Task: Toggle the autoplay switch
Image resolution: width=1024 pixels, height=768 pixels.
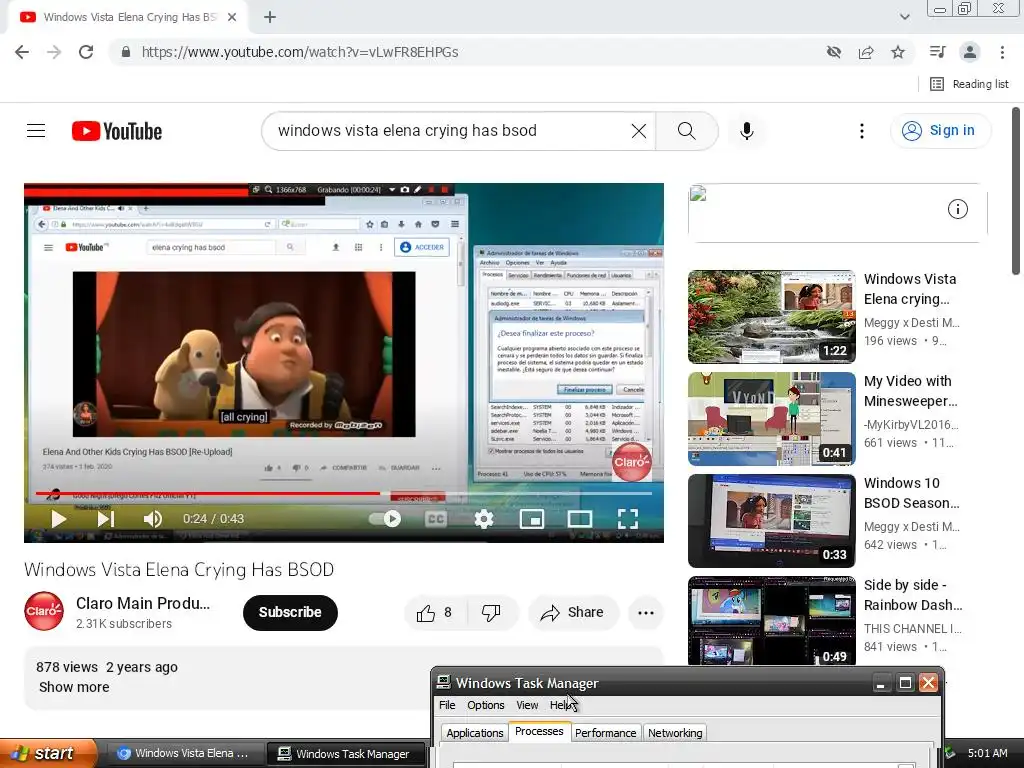Action: click(x=385, y=519)
